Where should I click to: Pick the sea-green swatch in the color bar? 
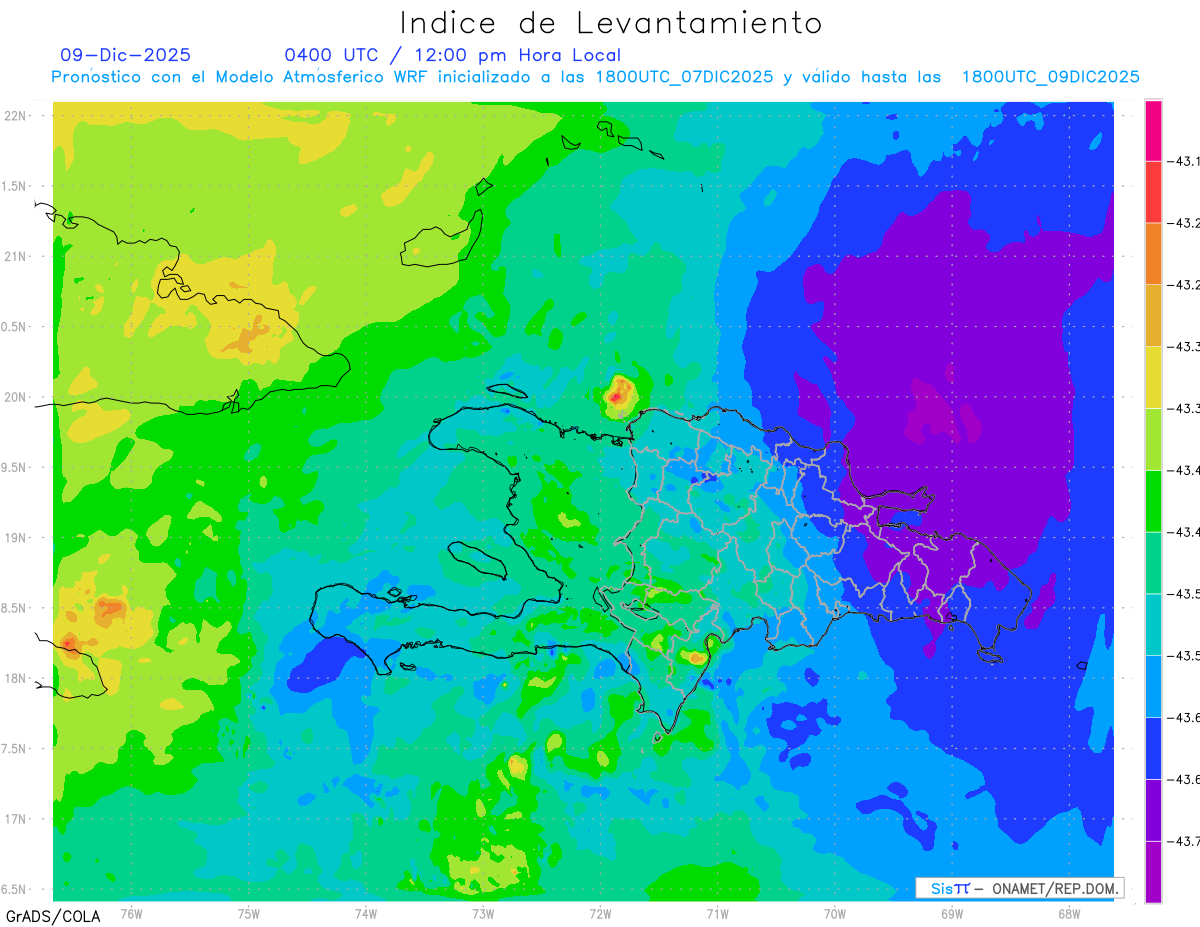(1153, 563)
